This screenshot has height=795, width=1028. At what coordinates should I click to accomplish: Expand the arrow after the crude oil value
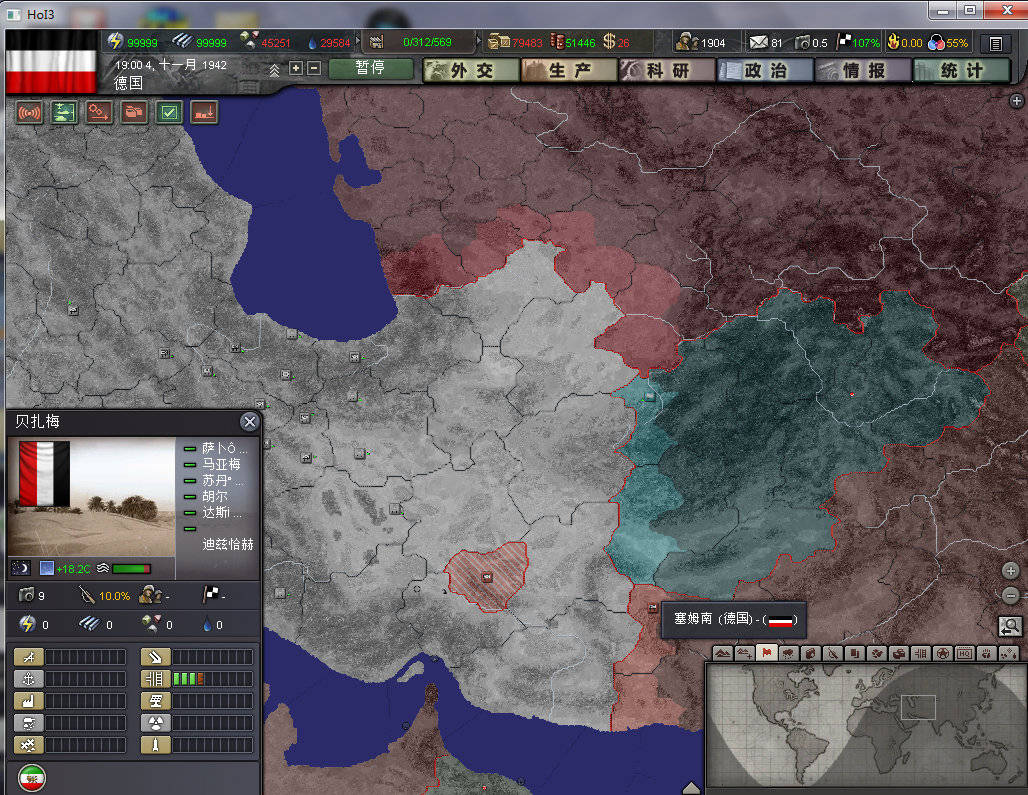358,41
